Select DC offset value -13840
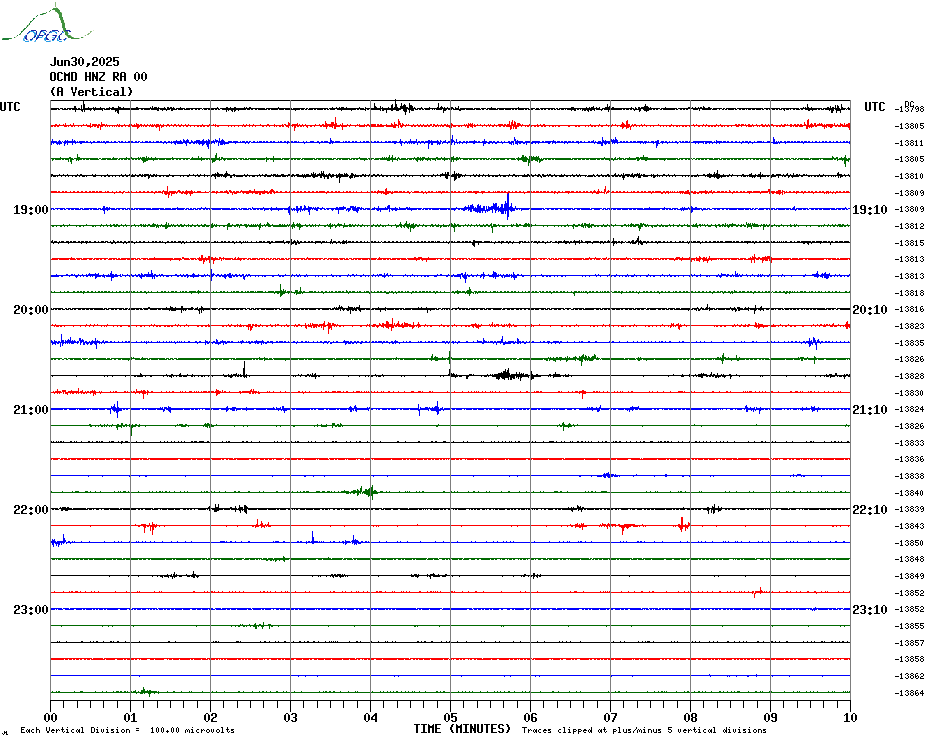 pyautogui.click(x=910, y=493)
